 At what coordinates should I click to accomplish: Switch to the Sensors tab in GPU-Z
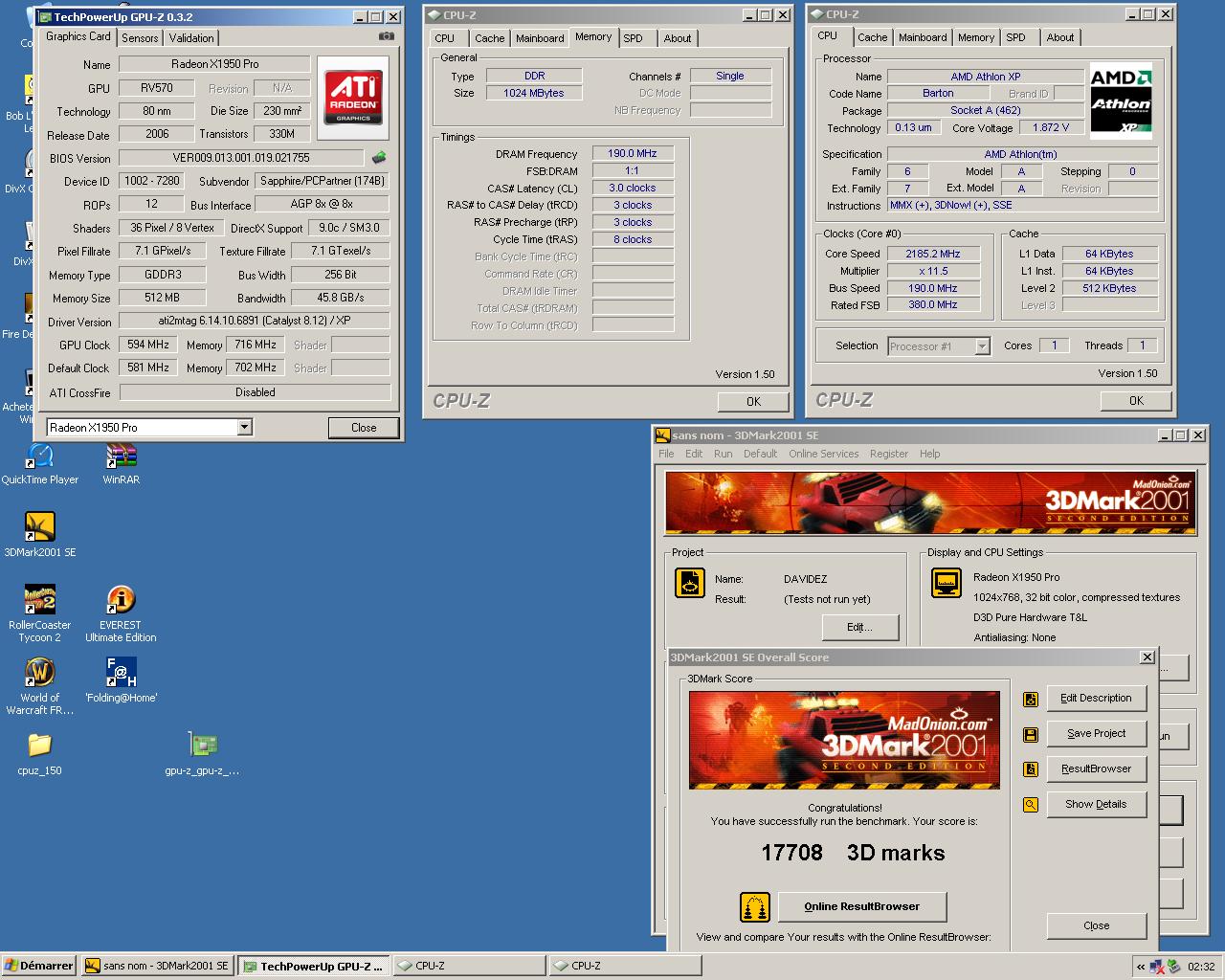tap(140, 38)
